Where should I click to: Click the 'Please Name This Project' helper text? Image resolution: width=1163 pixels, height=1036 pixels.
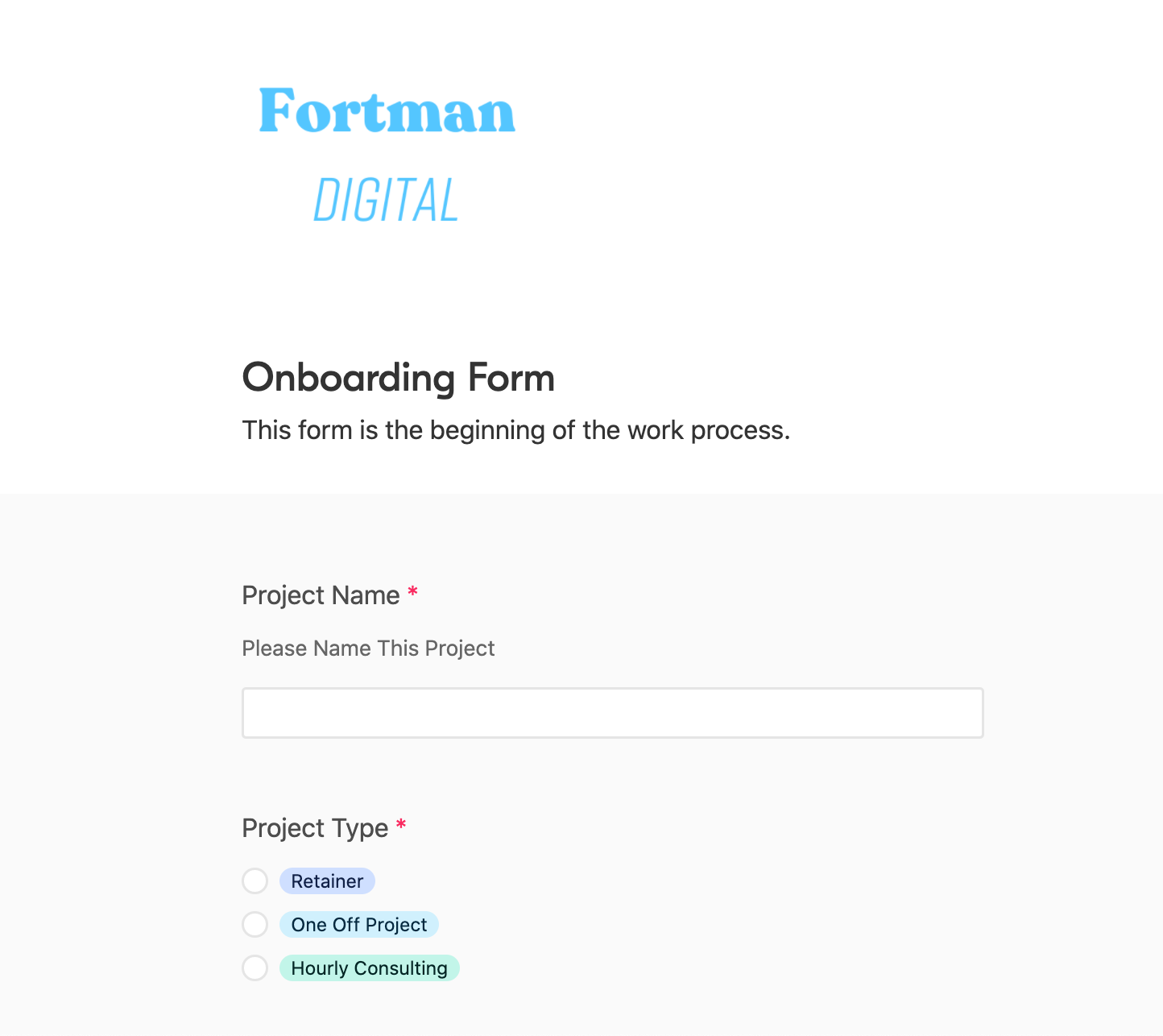click(368, 649)
